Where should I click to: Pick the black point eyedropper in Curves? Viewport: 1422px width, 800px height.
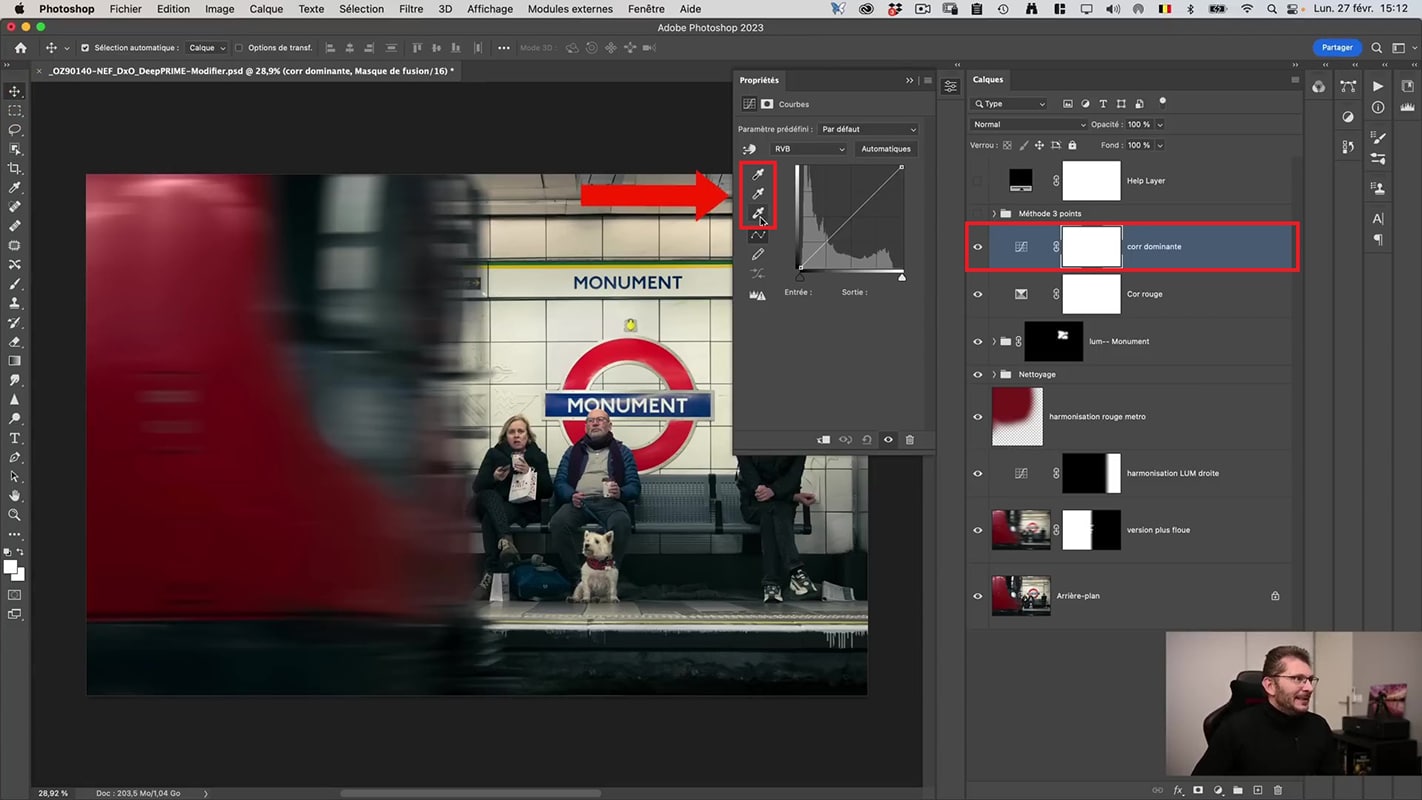pyautogui.click(x=758, y=174)
